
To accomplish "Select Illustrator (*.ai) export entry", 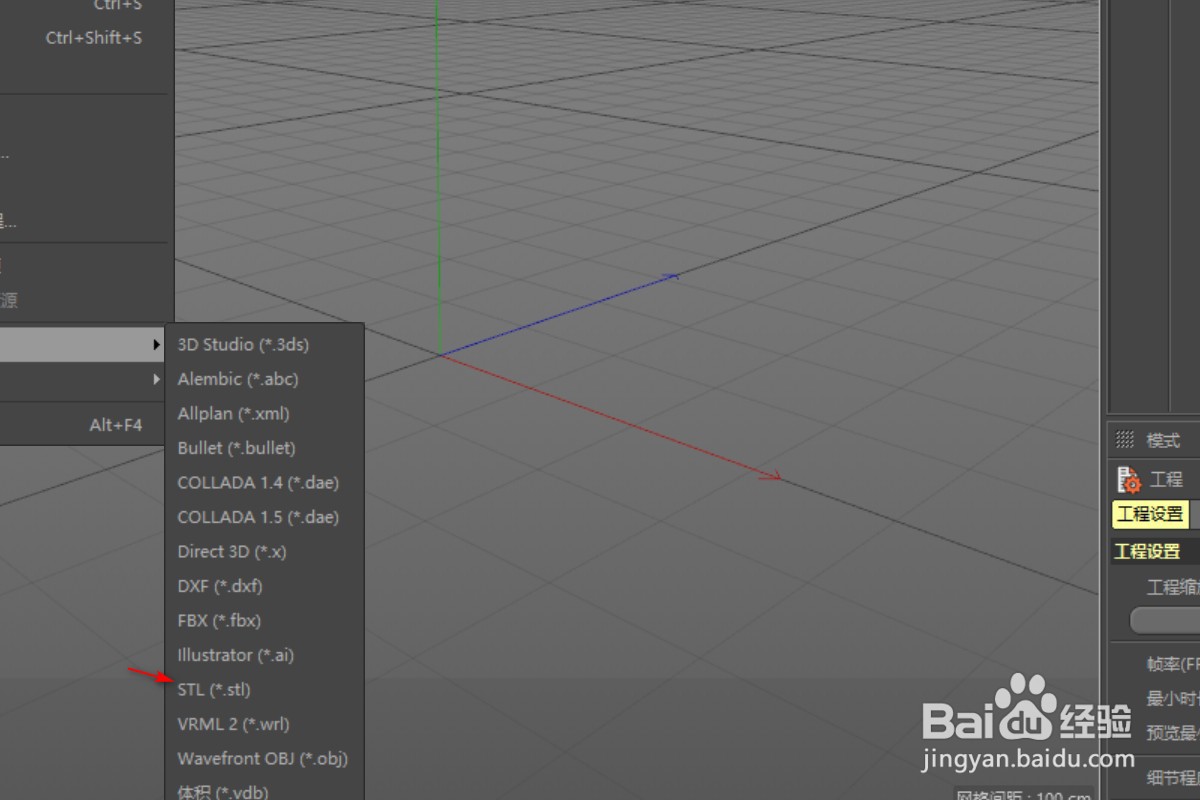I will click(x=264, y=655).
